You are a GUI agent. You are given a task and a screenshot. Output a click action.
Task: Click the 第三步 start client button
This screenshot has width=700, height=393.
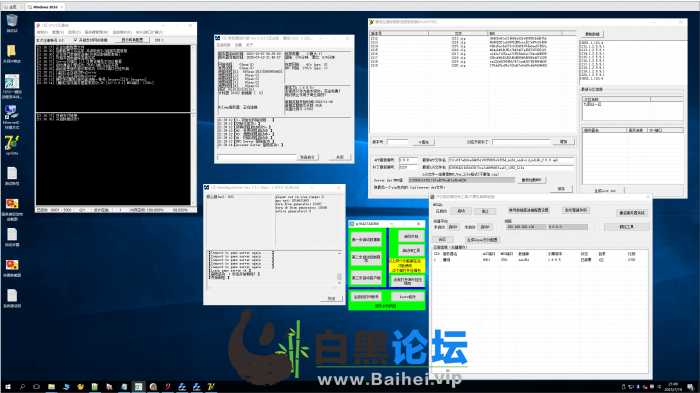[x=366, y=278]
